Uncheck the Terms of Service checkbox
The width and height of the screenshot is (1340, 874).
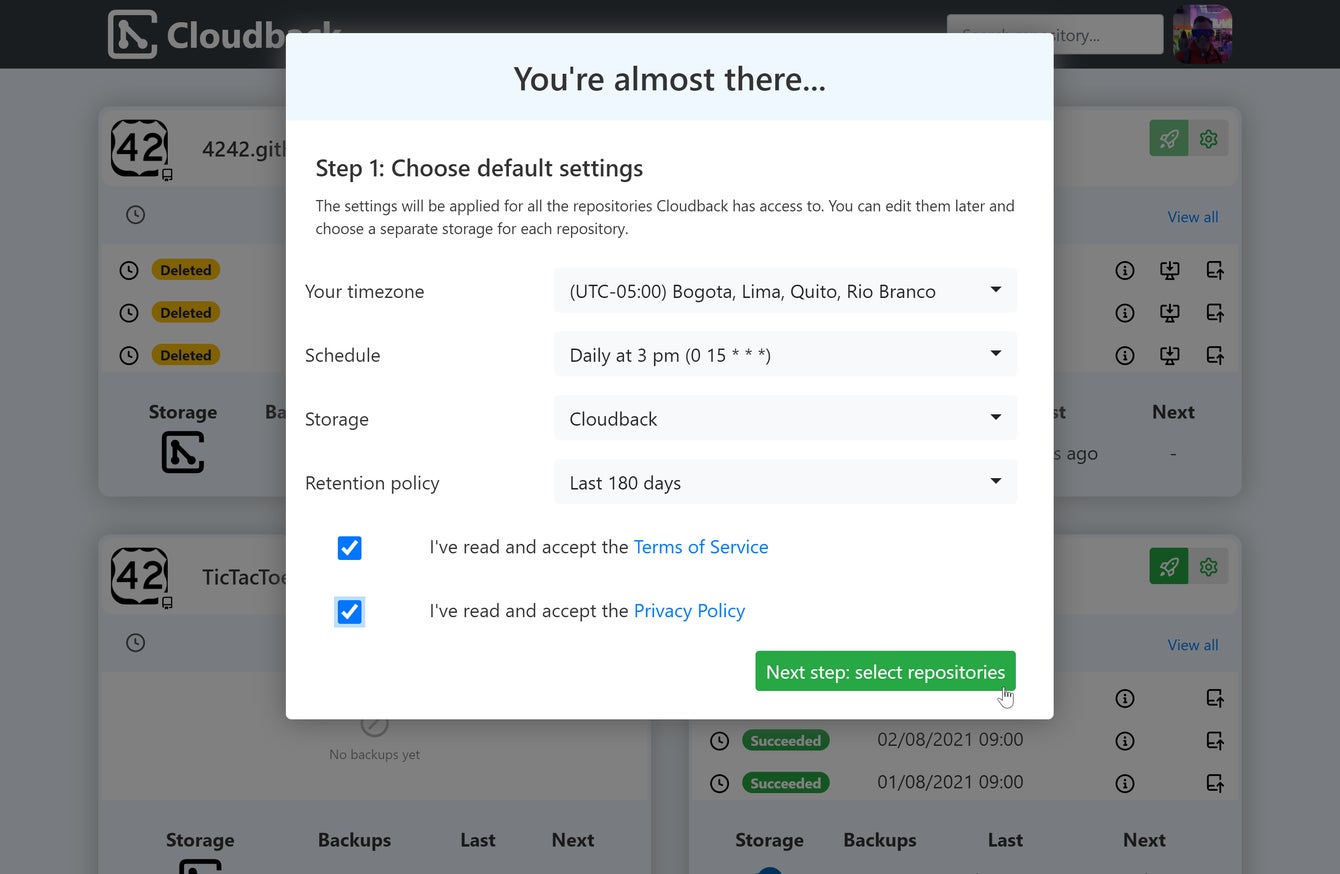tap(349, 548)
